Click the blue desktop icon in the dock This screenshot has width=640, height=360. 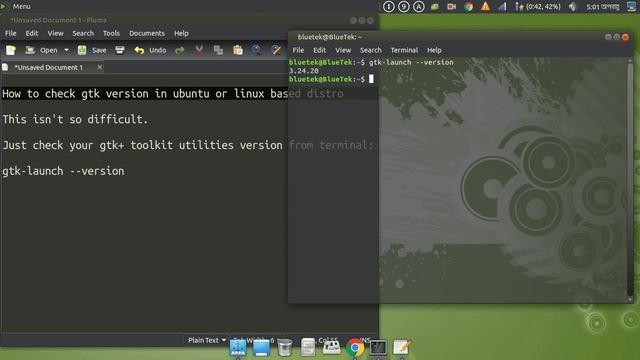pos(261,348)
